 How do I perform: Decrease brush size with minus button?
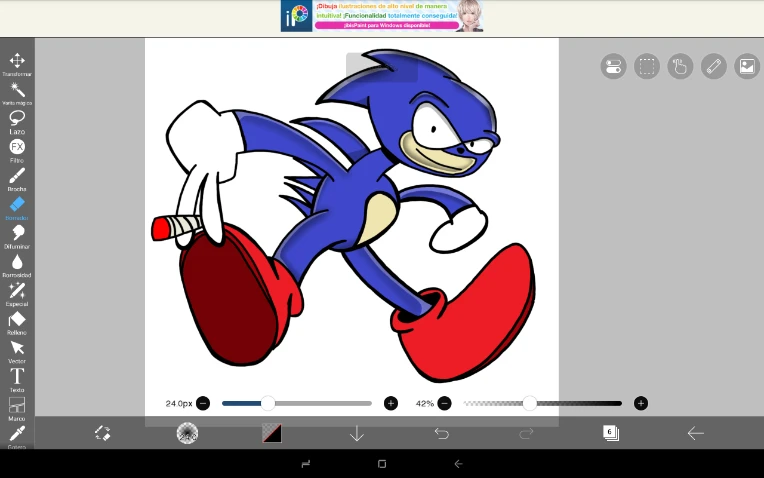[x=203, y=403]
